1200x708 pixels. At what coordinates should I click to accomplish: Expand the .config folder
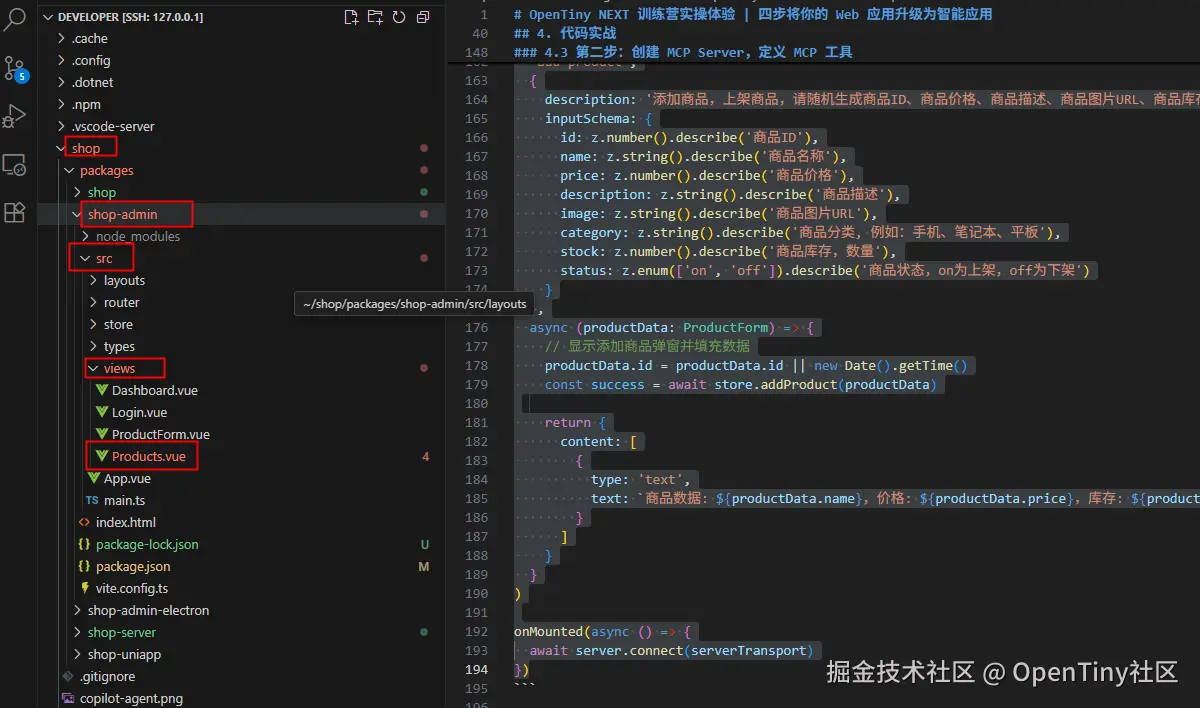click(63, 60)
